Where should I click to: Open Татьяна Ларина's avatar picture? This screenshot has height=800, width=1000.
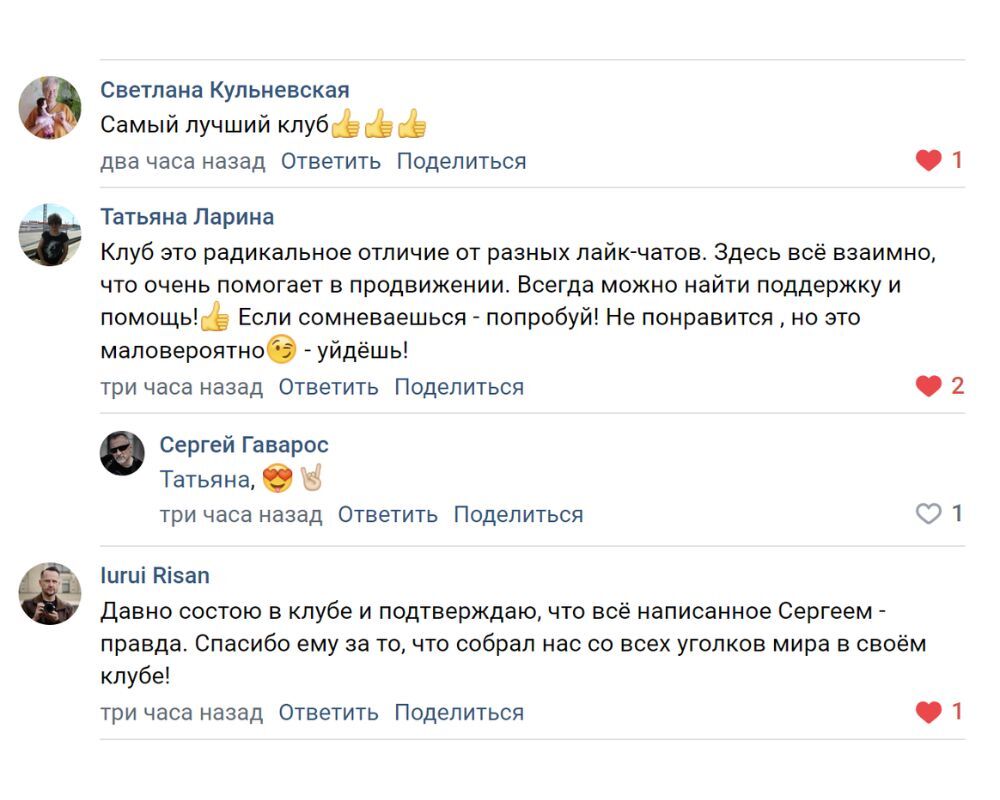pyautogui.click(x=50, y=235)
